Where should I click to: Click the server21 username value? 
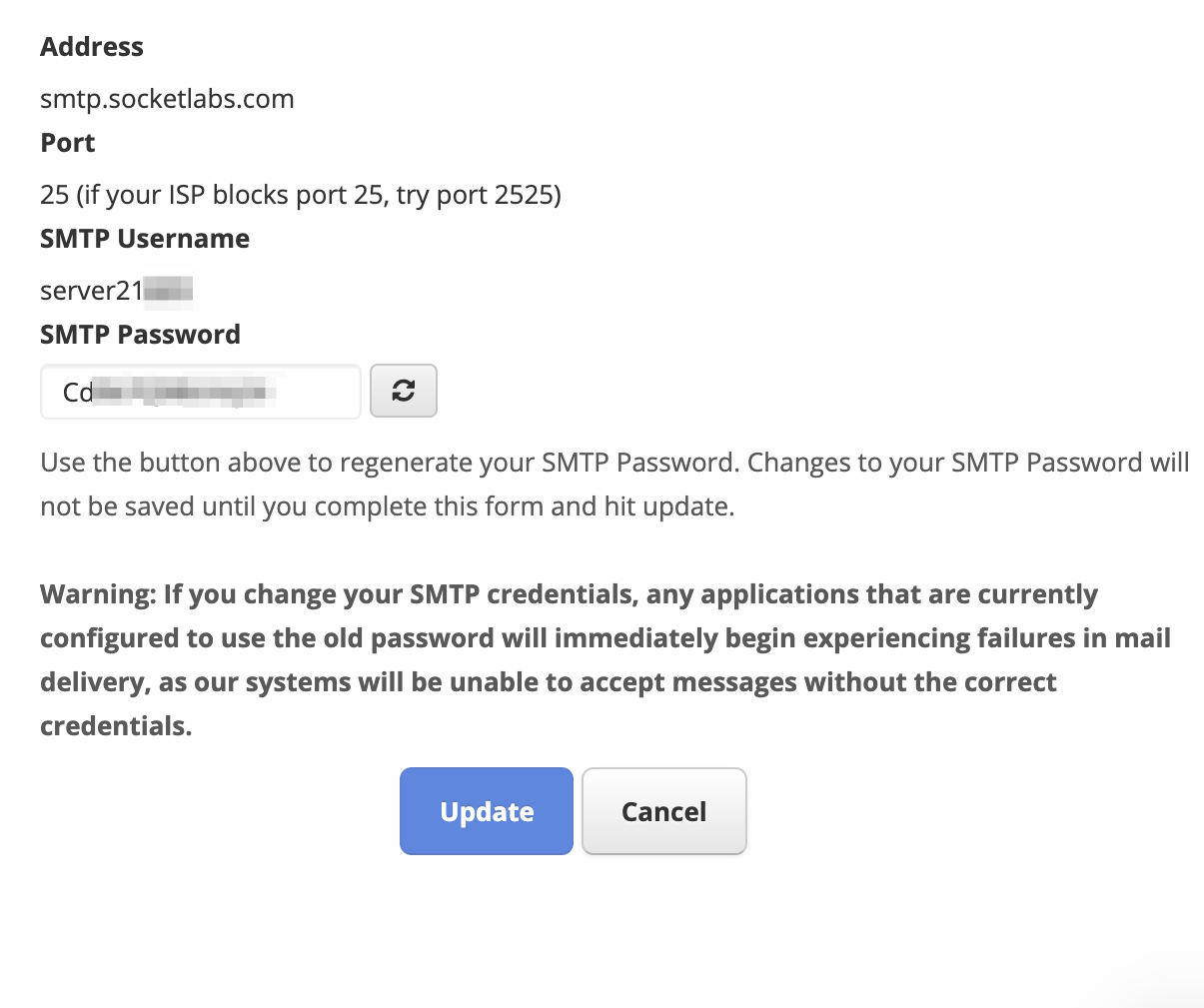pyautogui.click(x=91, y=291)
